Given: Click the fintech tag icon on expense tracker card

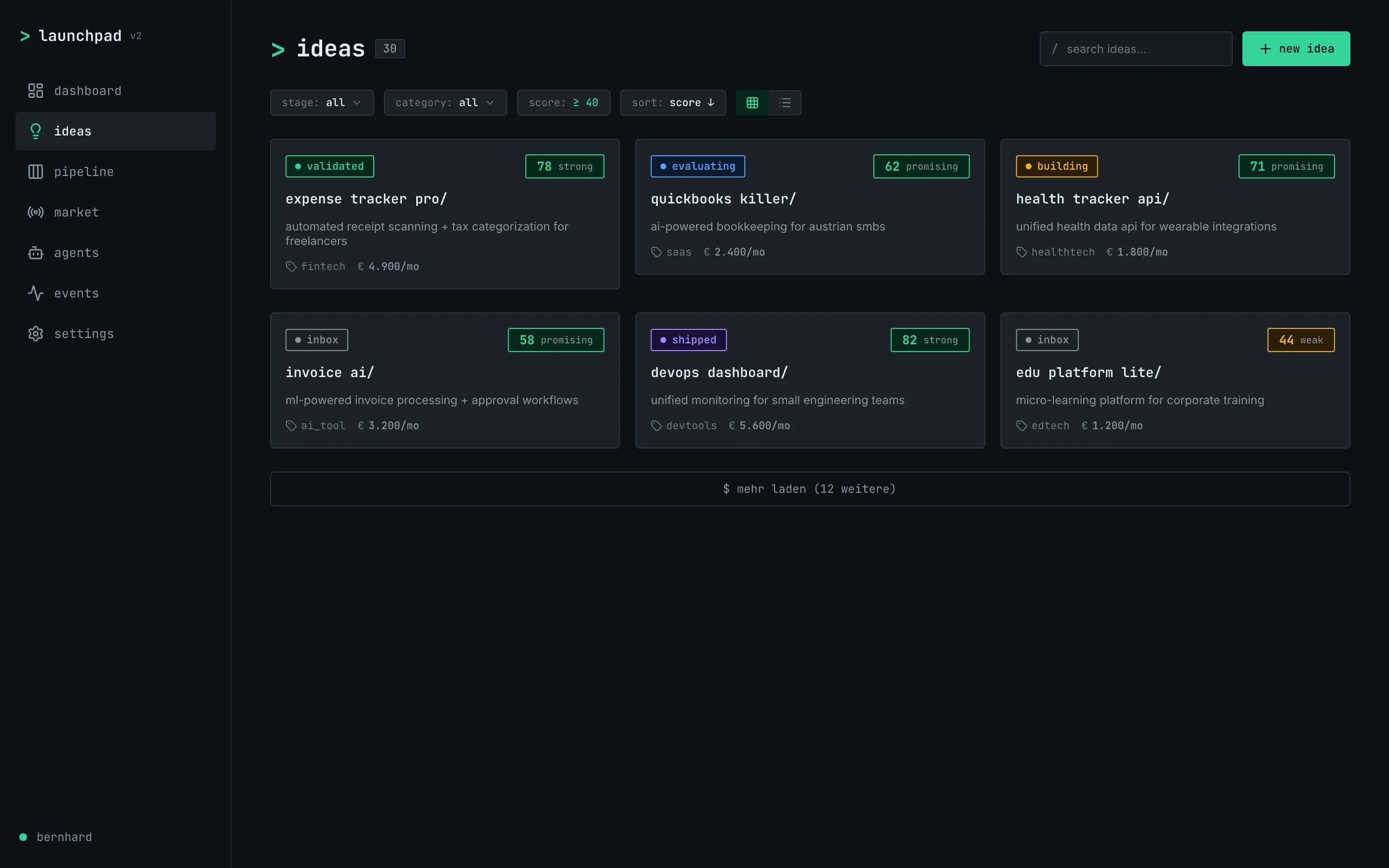Looking at the screenshot, I should (x=291, y=266).
